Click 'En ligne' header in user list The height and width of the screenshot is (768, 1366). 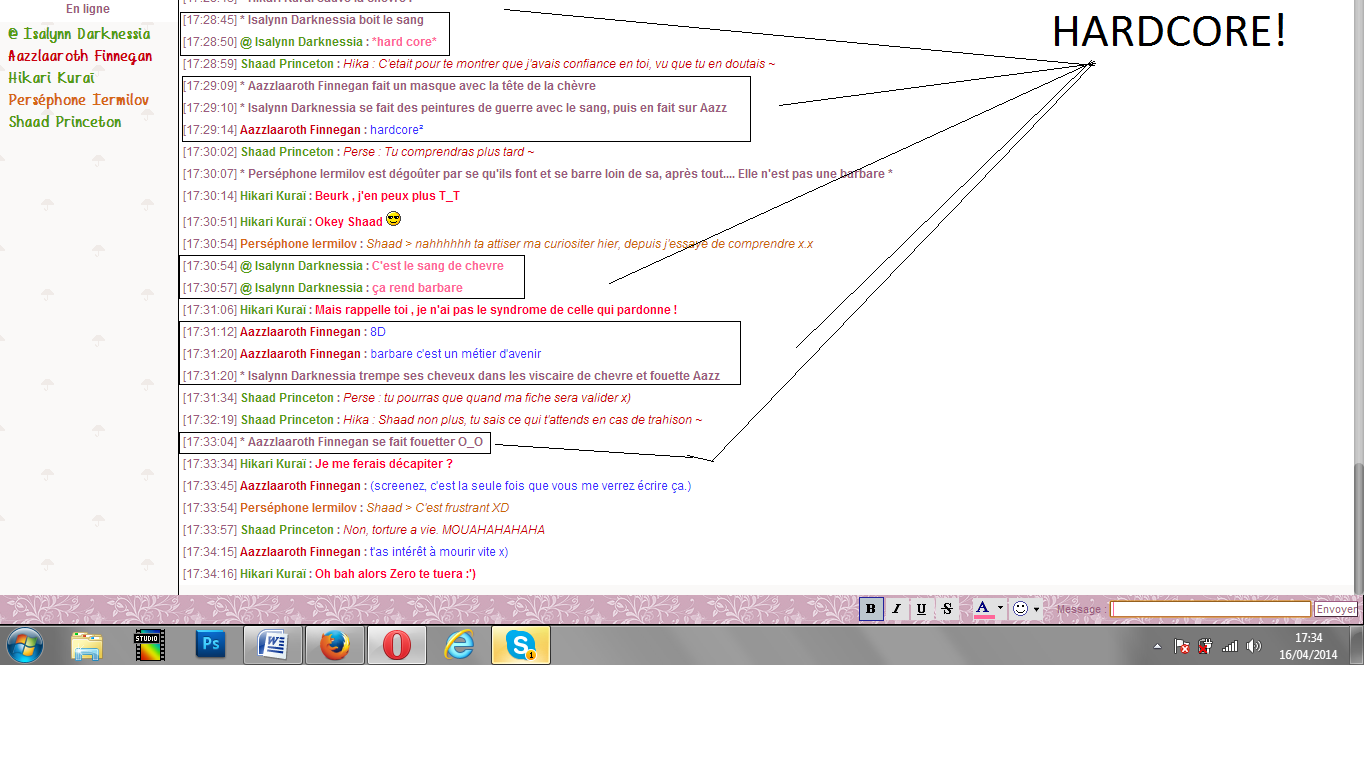(88, 9)
